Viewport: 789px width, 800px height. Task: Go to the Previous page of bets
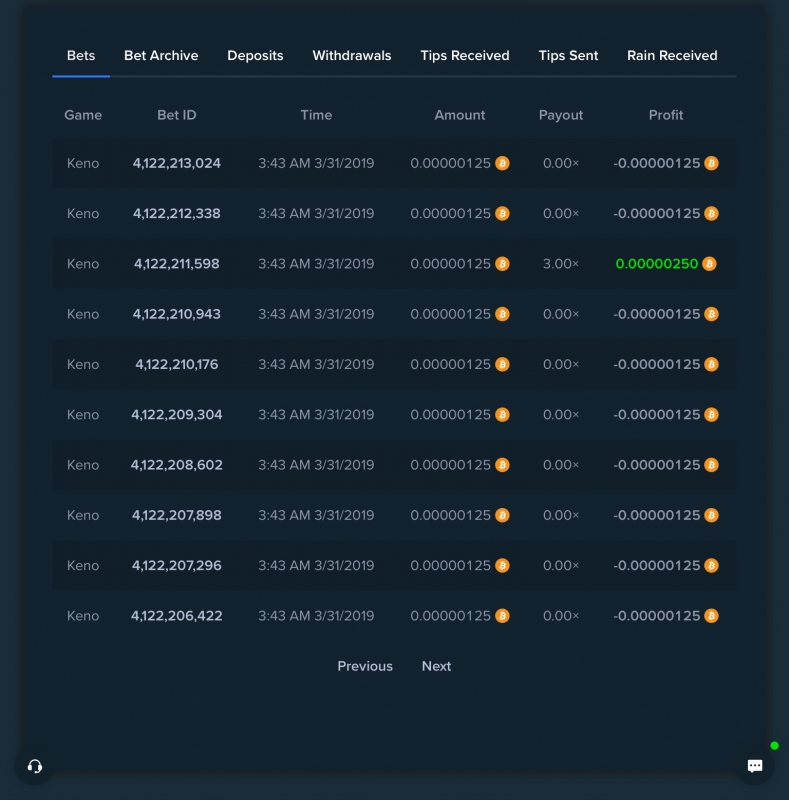(365, 666)
